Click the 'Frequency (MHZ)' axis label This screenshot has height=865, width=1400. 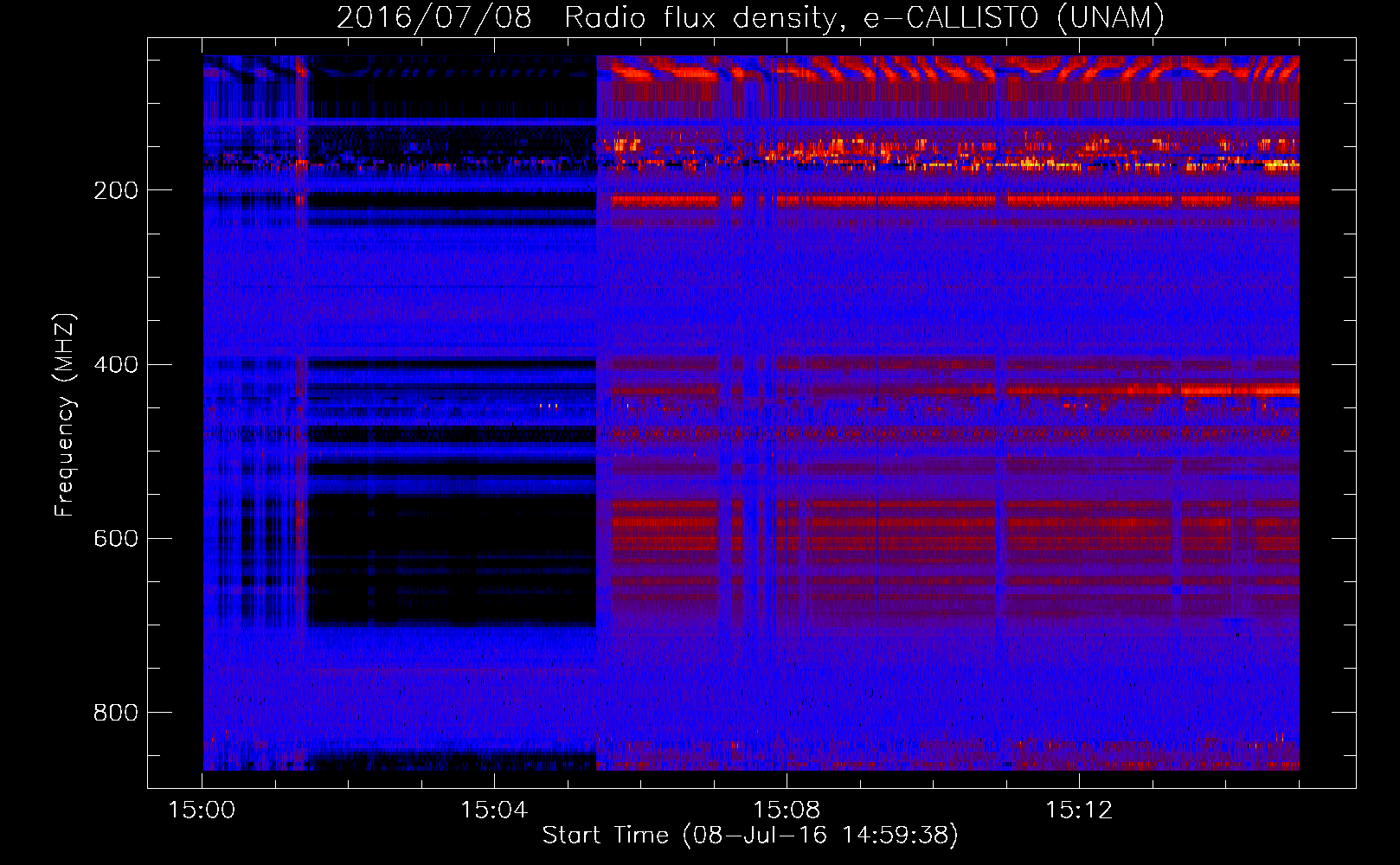pos(65,414)
